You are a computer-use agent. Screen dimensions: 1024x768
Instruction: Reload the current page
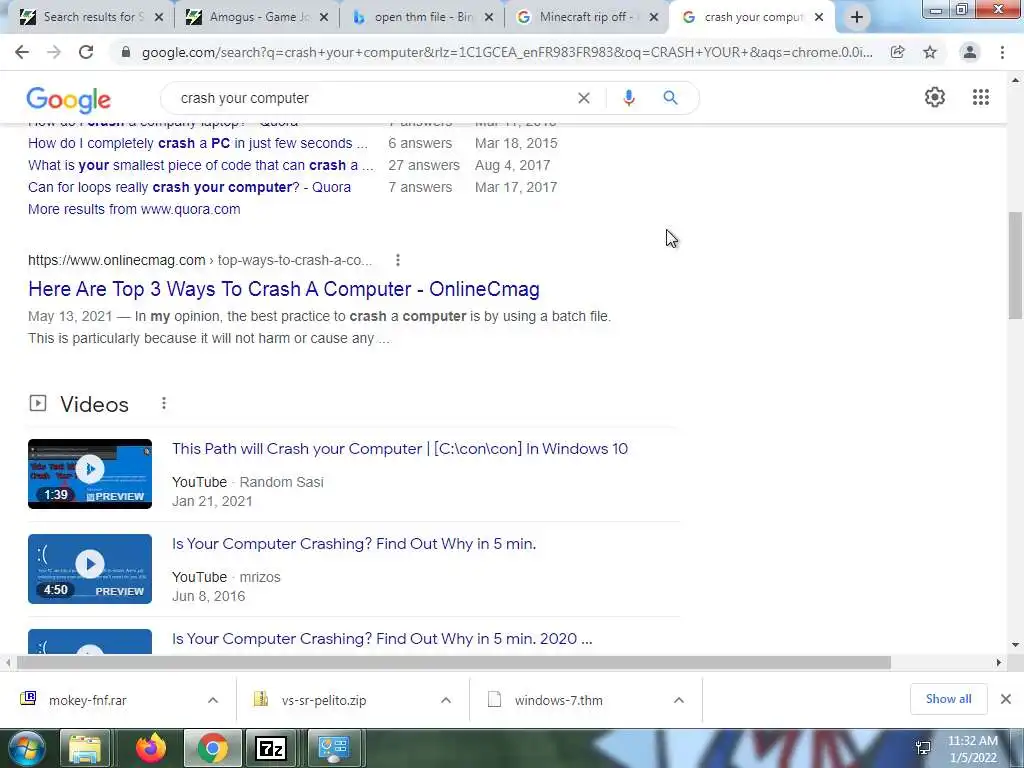pos(86,52)
